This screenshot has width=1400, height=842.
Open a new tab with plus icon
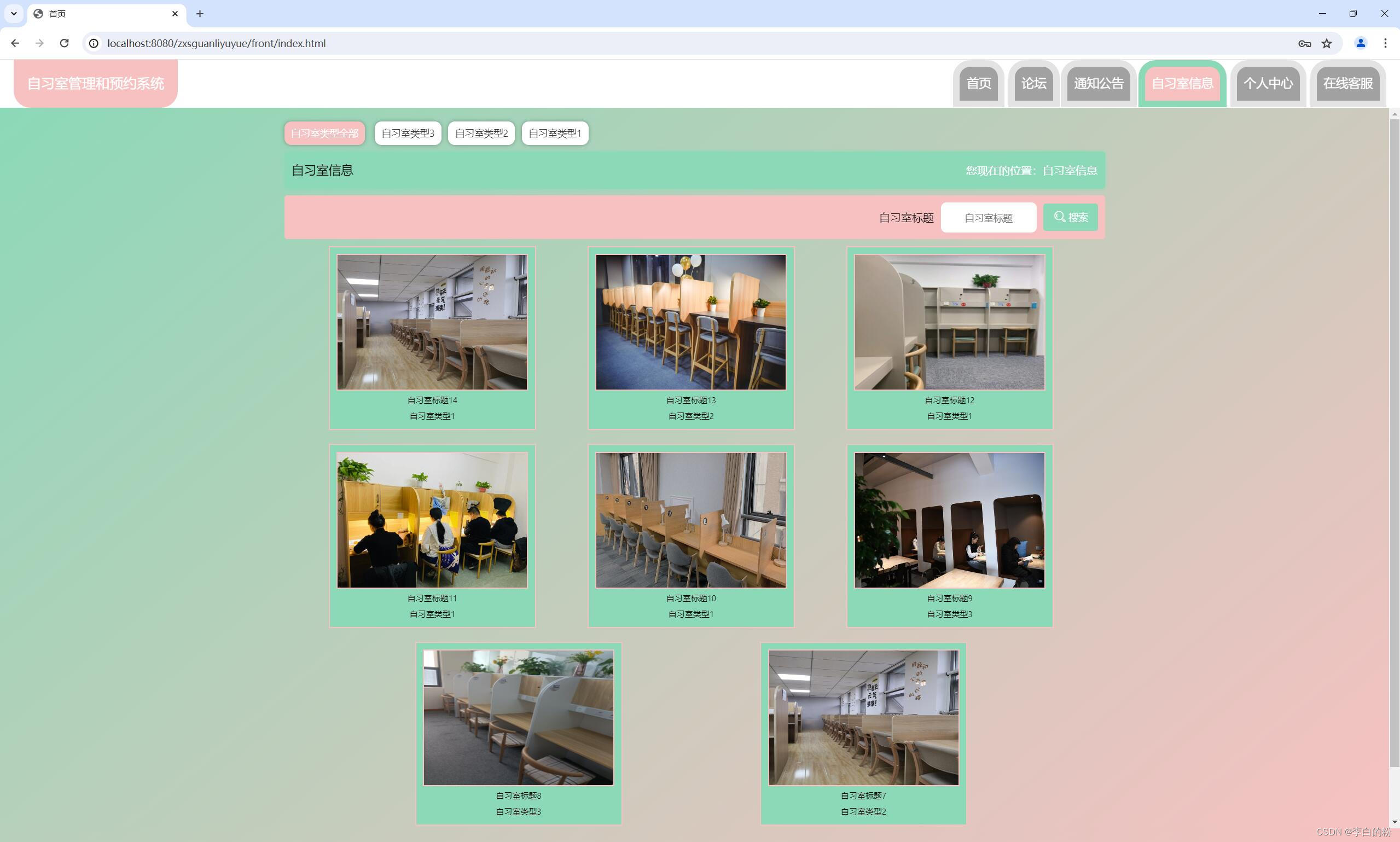pos(200,14)
